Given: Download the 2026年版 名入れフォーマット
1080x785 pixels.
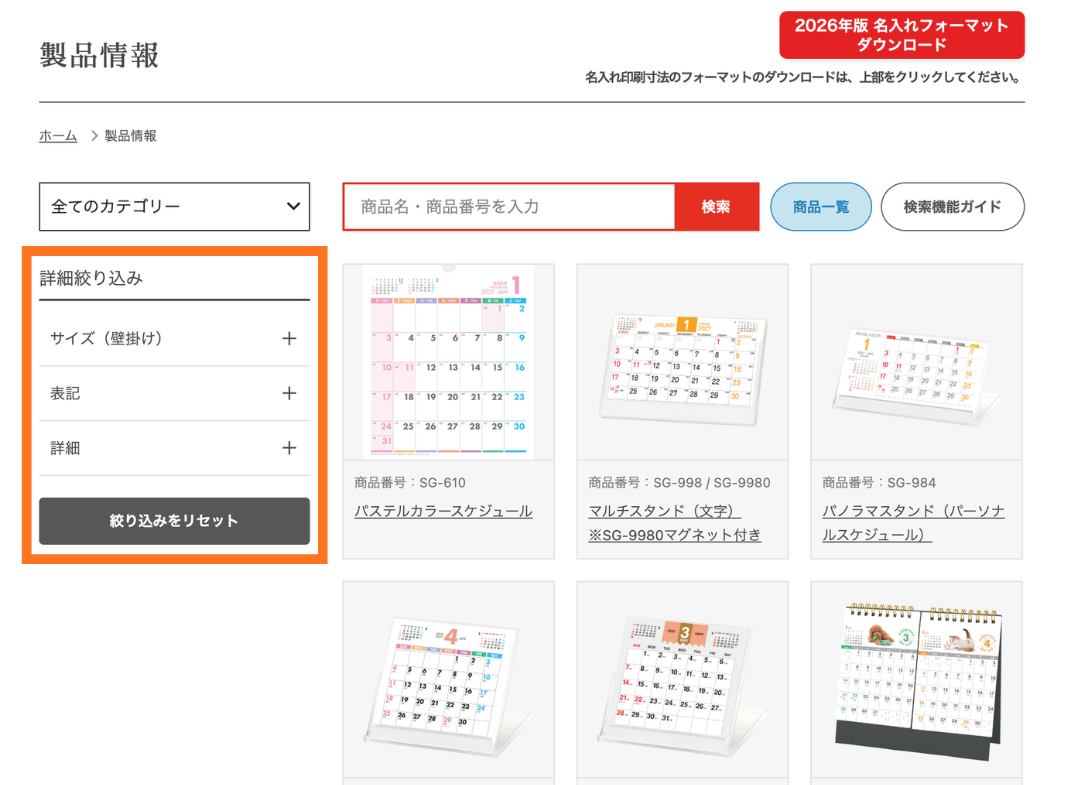Looking at the screenshot, I should [901, 36].
